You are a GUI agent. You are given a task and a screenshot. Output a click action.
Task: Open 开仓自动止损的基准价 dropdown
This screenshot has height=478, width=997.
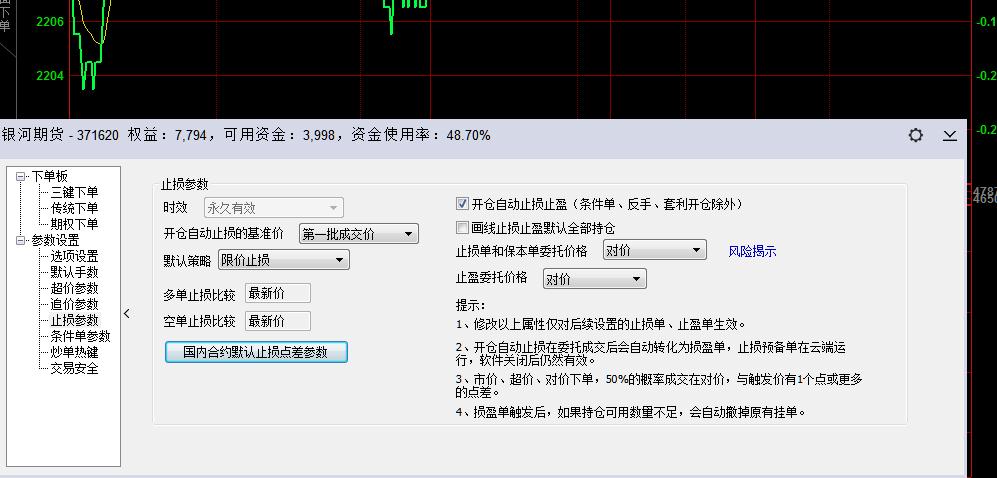(358, 234)
